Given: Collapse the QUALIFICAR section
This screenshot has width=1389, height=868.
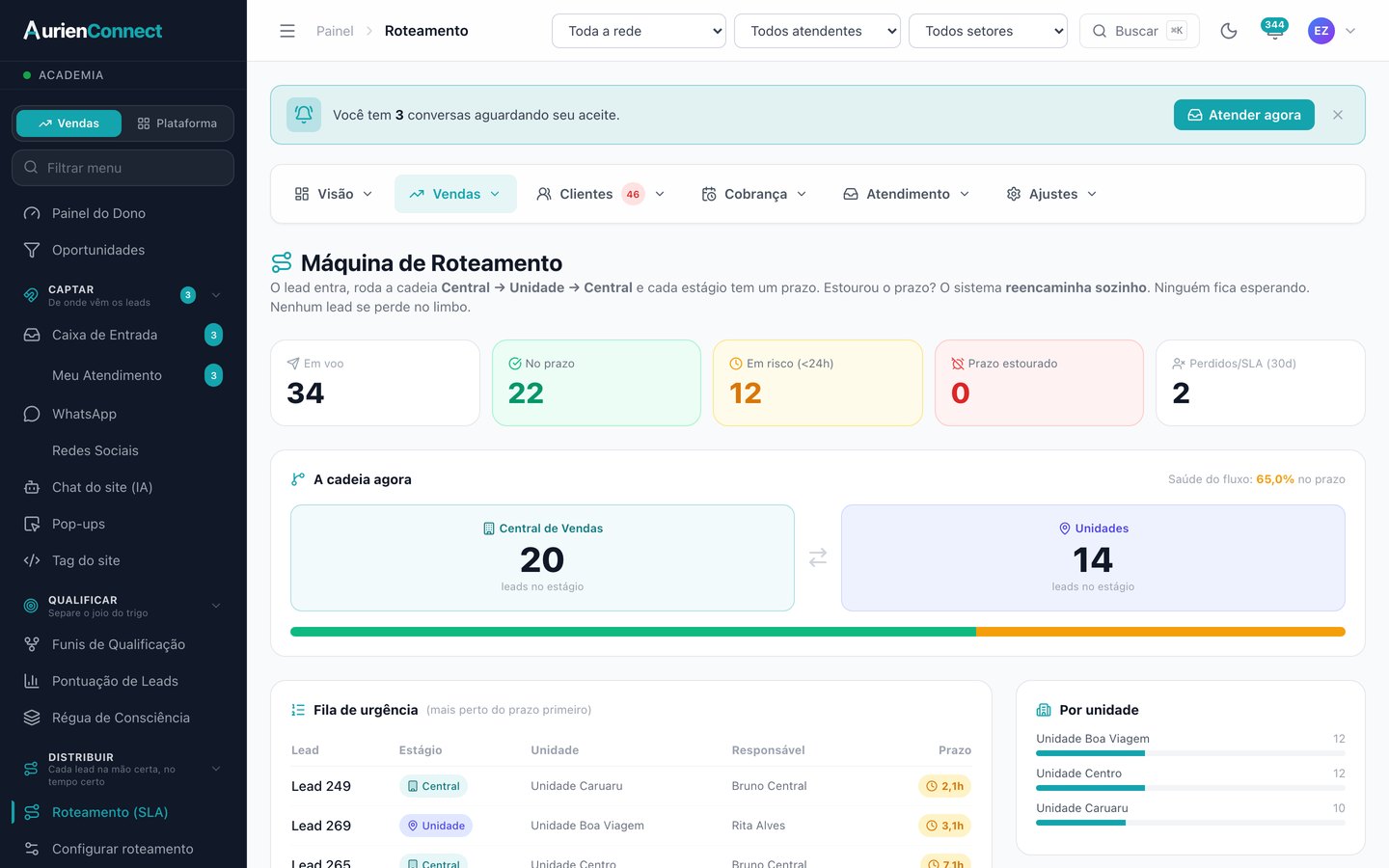Looking at the screenshot, I should pos(216,606).
